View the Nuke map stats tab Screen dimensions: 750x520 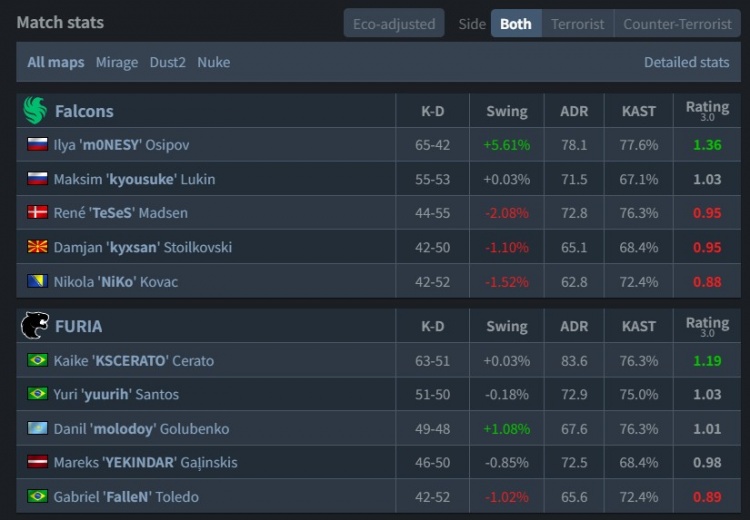213,62
